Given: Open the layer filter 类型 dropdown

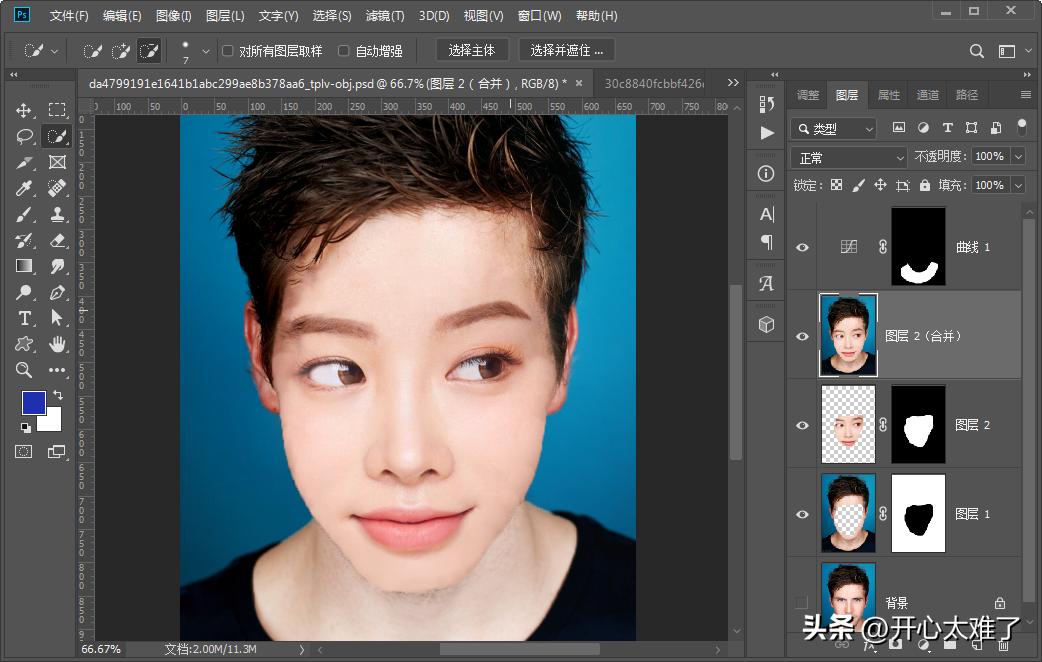Looking at the screenshot, I should coord(833,129).
